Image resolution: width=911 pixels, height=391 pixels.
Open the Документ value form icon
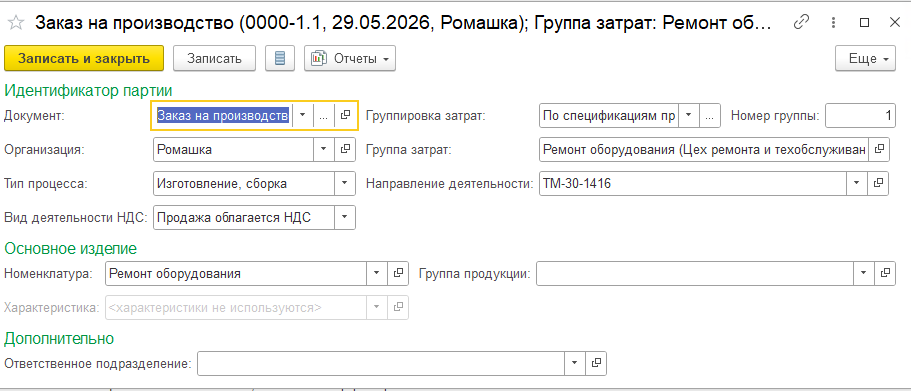tap(345, 115)
